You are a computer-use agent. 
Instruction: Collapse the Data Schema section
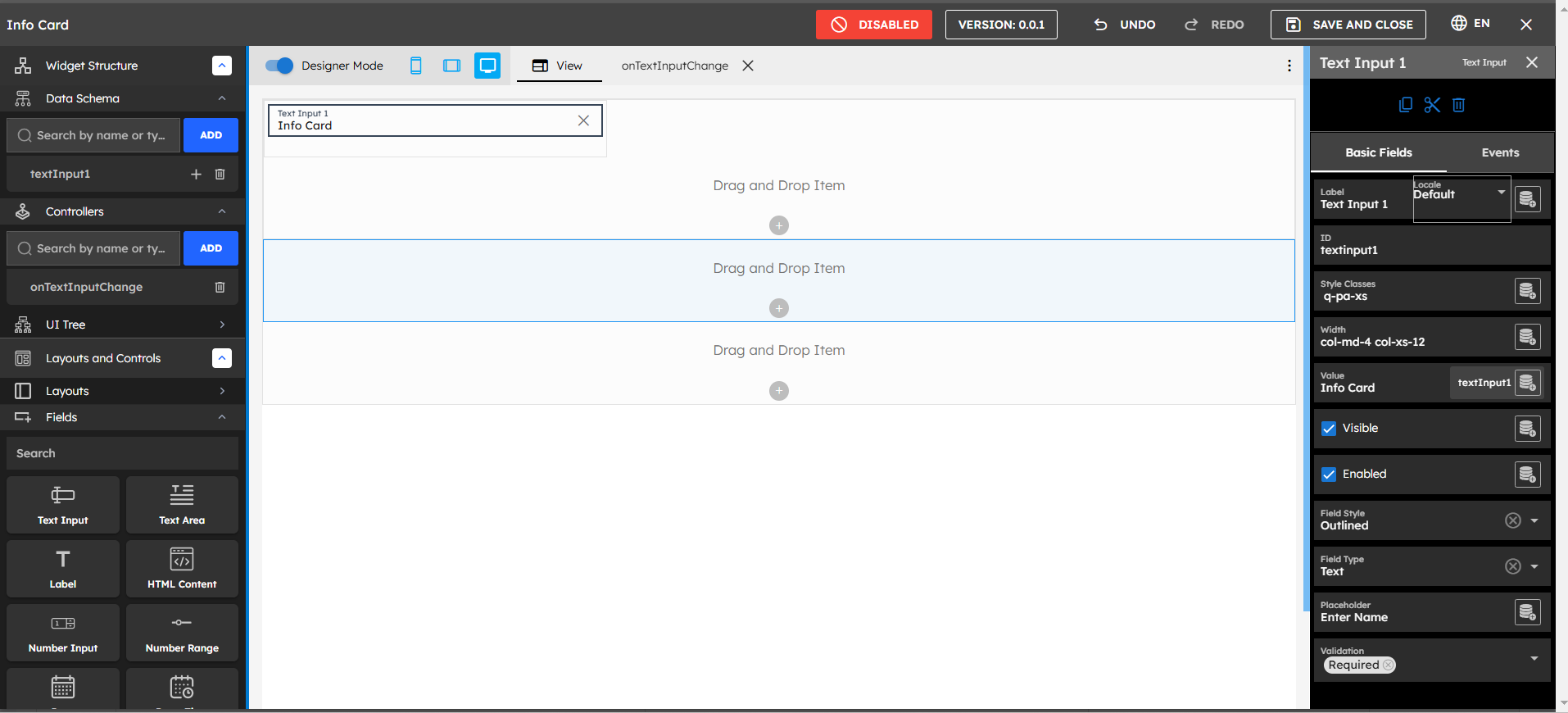coord(222,98)
